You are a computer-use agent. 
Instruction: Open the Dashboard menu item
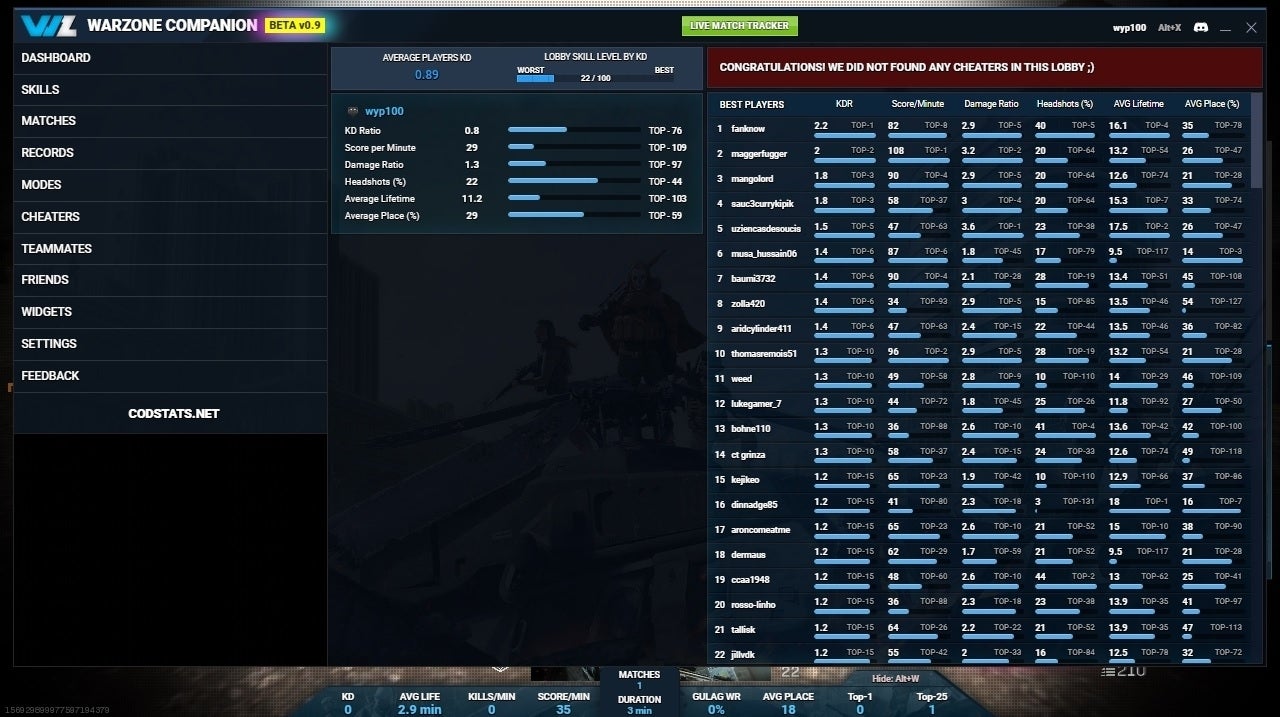click(x=56, y=58)
